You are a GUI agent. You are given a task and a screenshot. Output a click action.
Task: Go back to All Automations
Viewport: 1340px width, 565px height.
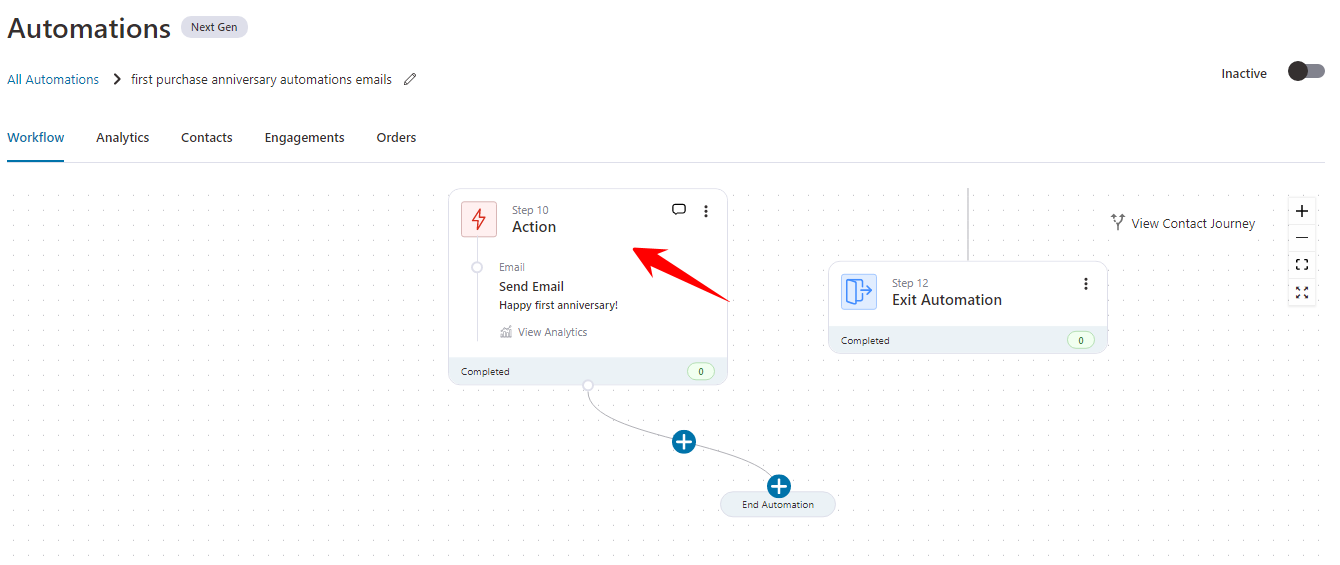[x=53, y=80]
